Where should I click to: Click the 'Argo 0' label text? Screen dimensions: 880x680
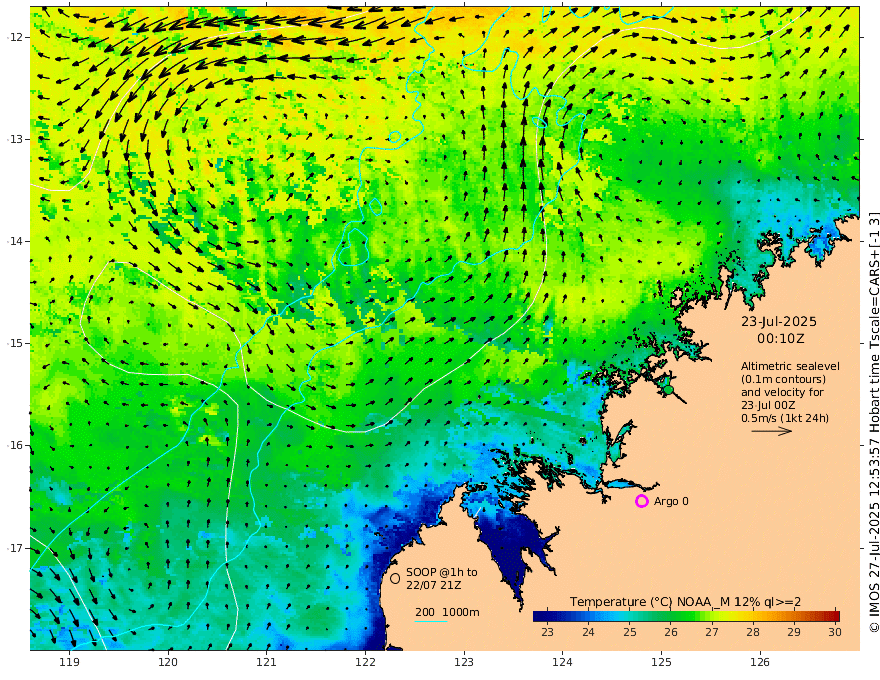pyautogui.click(x=671, y=501)
